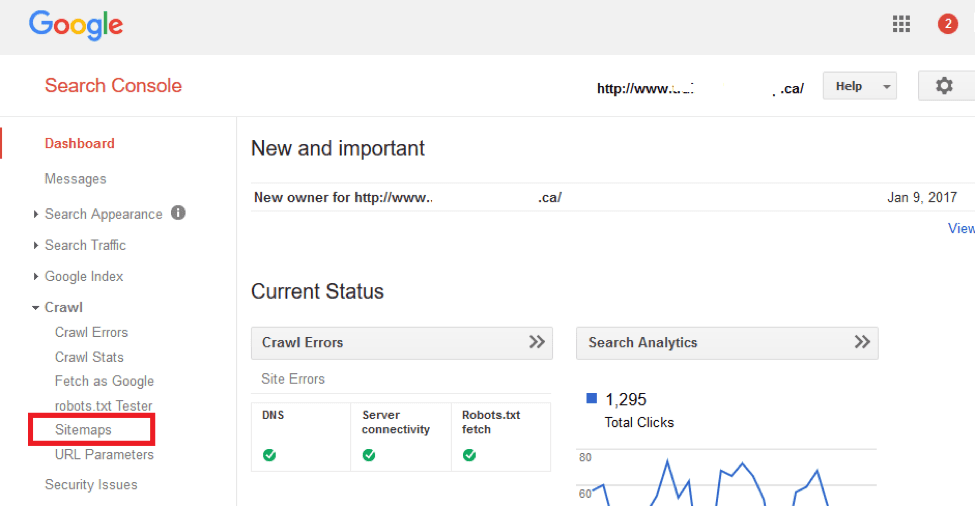975x506 pixels.
Task: Open notifications badge showing 2
Action: (x=948, y=24)
